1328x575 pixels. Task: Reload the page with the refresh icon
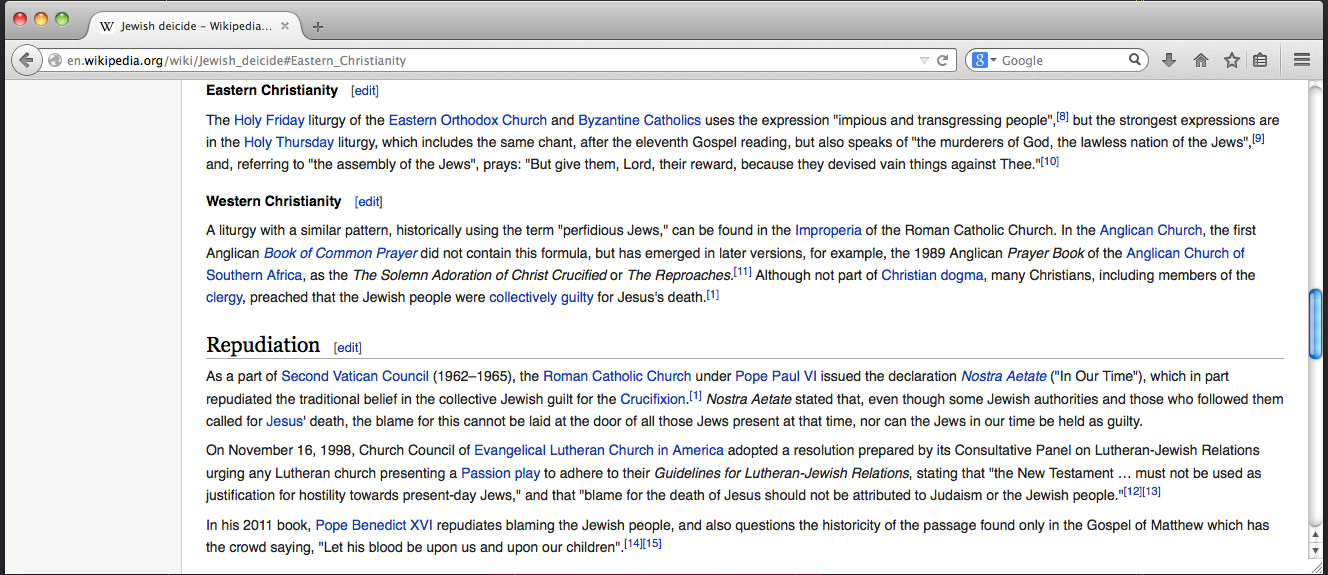click(942, 61)
